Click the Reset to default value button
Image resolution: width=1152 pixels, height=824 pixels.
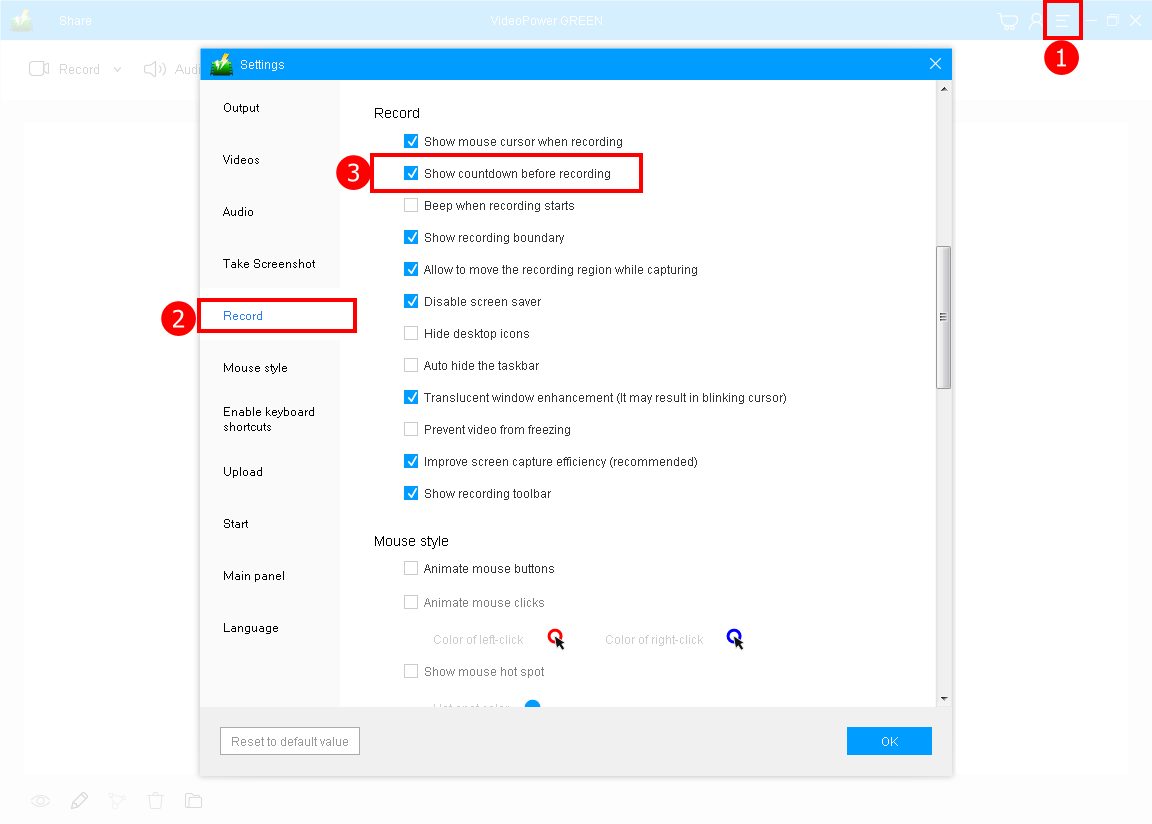click(x=289, y=741)
